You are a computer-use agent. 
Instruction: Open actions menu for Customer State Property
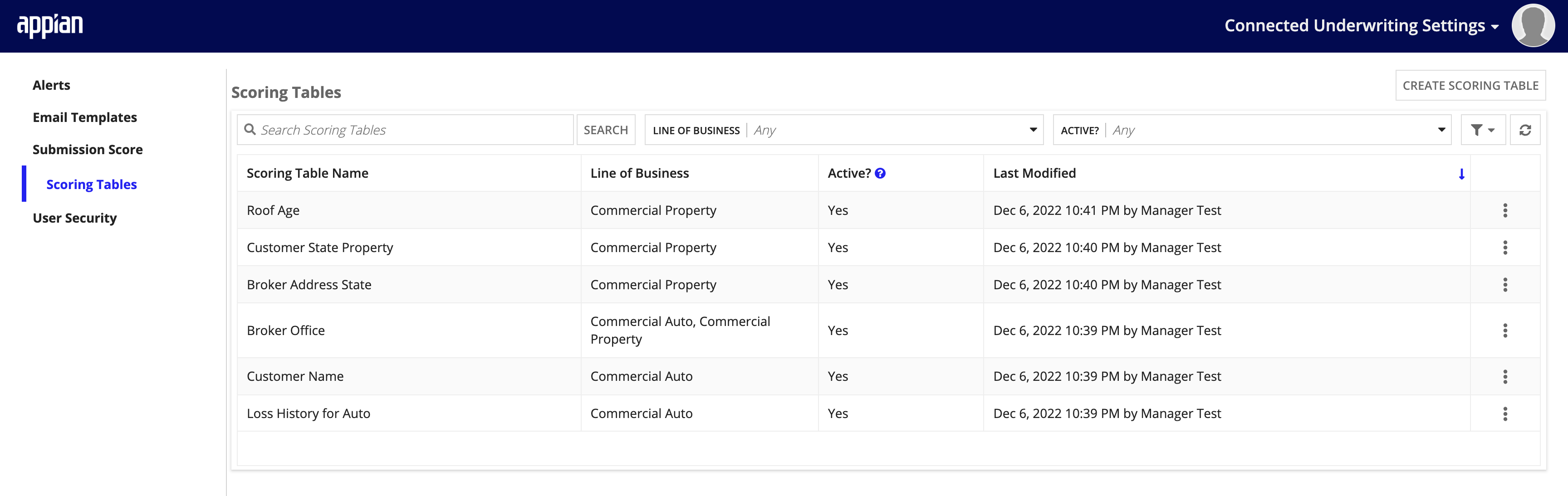[x=1504, y=248]
